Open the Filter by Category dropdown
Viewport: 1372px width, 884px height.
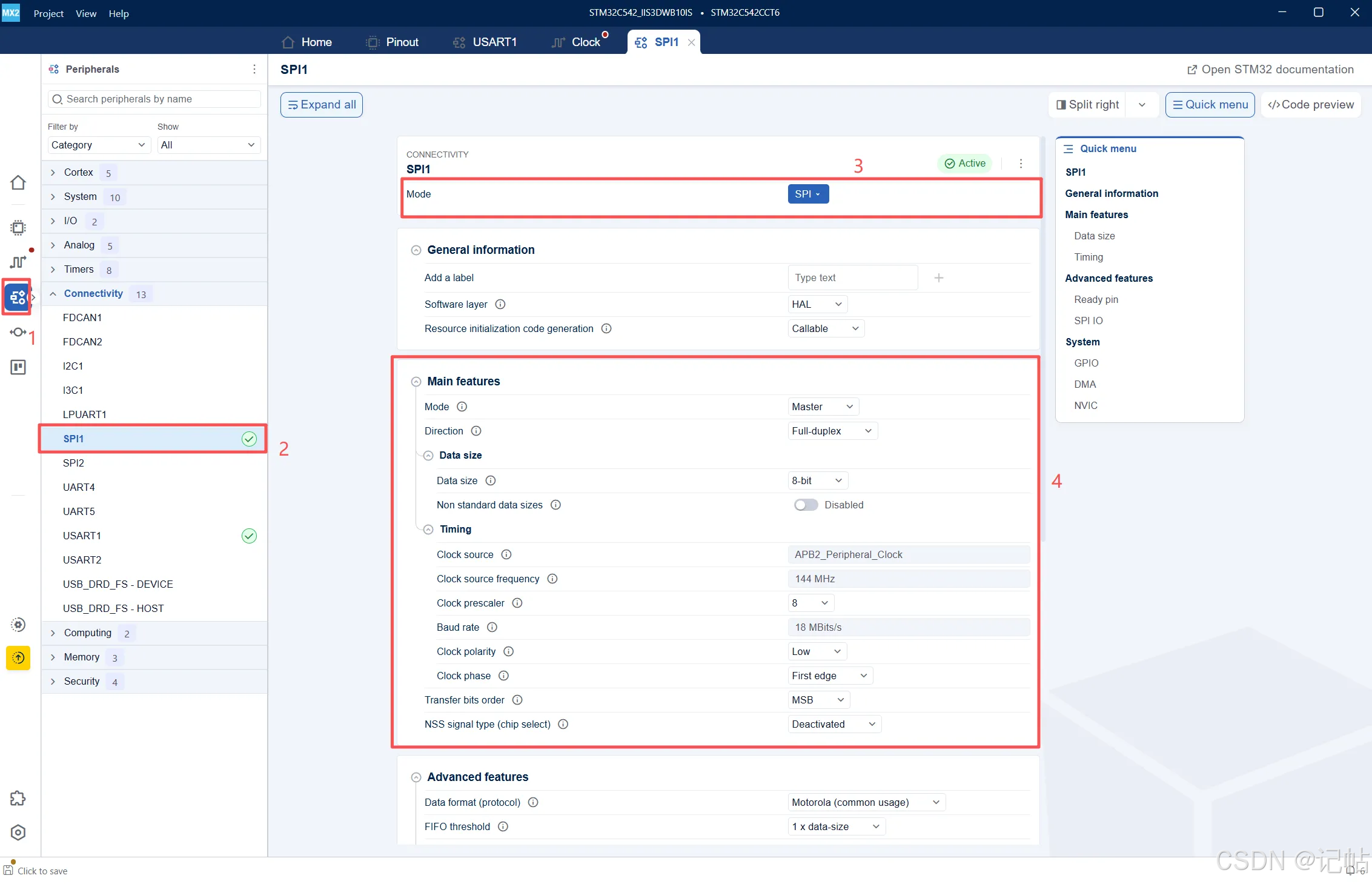tap(98, 145)
